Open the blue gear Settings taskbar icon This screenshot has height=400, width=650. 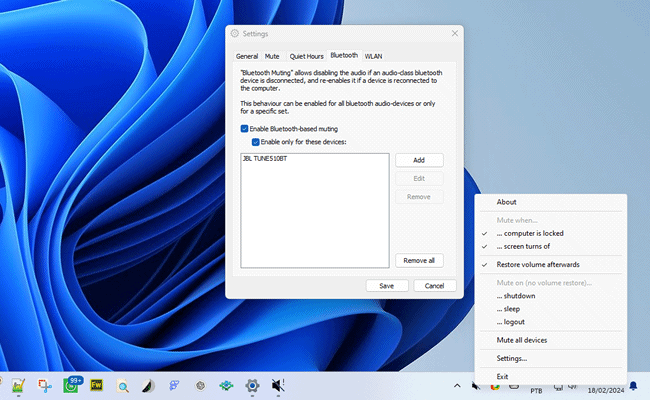pyautogui.click(x=252, y=385)
